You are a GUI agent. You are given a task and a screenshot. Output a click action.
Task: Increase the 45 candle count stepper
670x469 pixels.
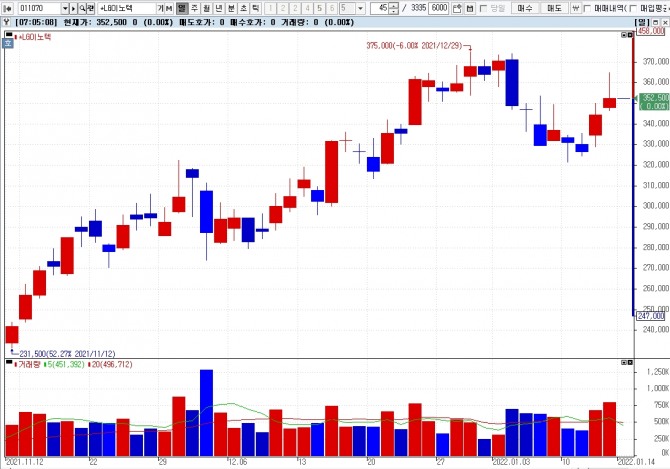[x=394, y=6]
